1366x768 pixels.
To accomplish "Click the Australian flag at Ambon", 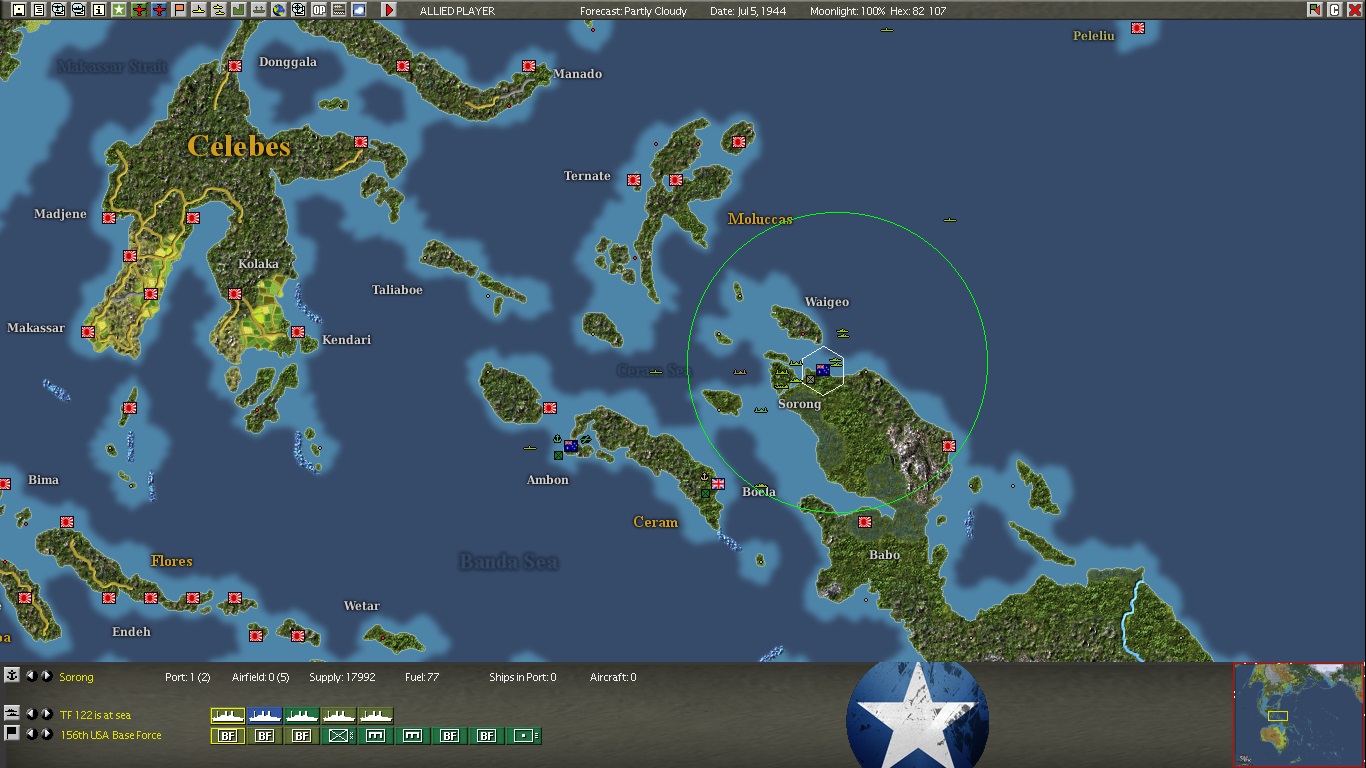I will coord(571,446).
